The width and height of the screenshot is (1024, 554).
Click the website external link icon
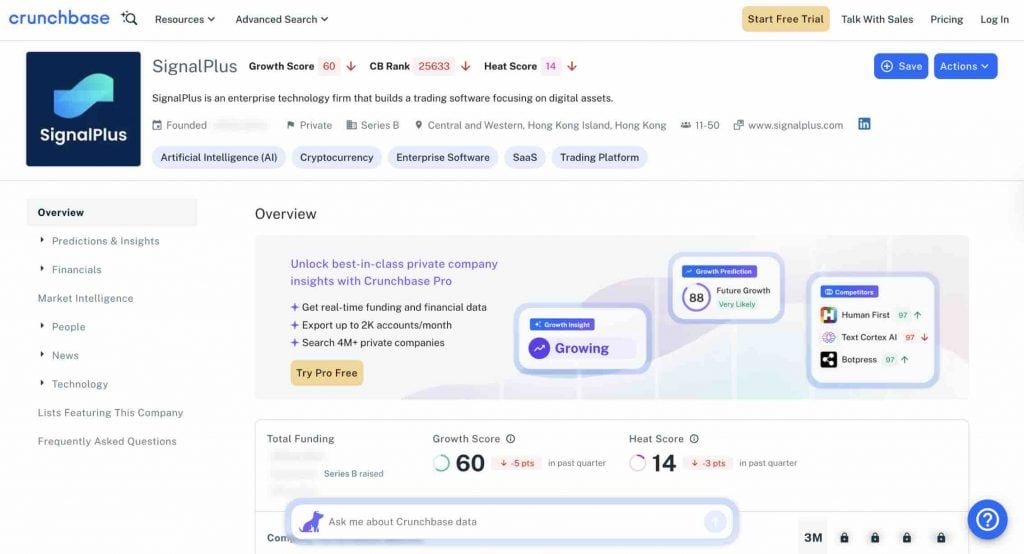(739, 125)
